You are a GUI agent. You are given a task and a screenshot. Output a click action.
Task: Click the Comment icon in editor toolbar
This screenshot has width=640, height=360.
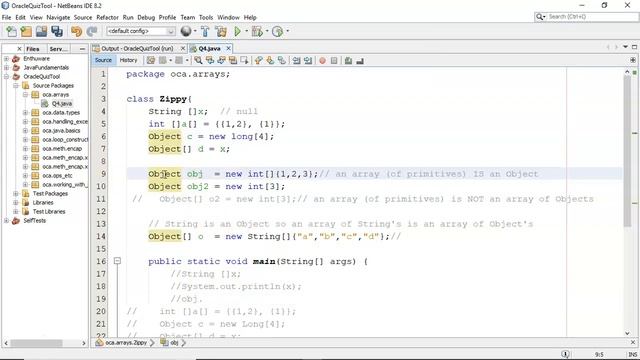(348, 60)
